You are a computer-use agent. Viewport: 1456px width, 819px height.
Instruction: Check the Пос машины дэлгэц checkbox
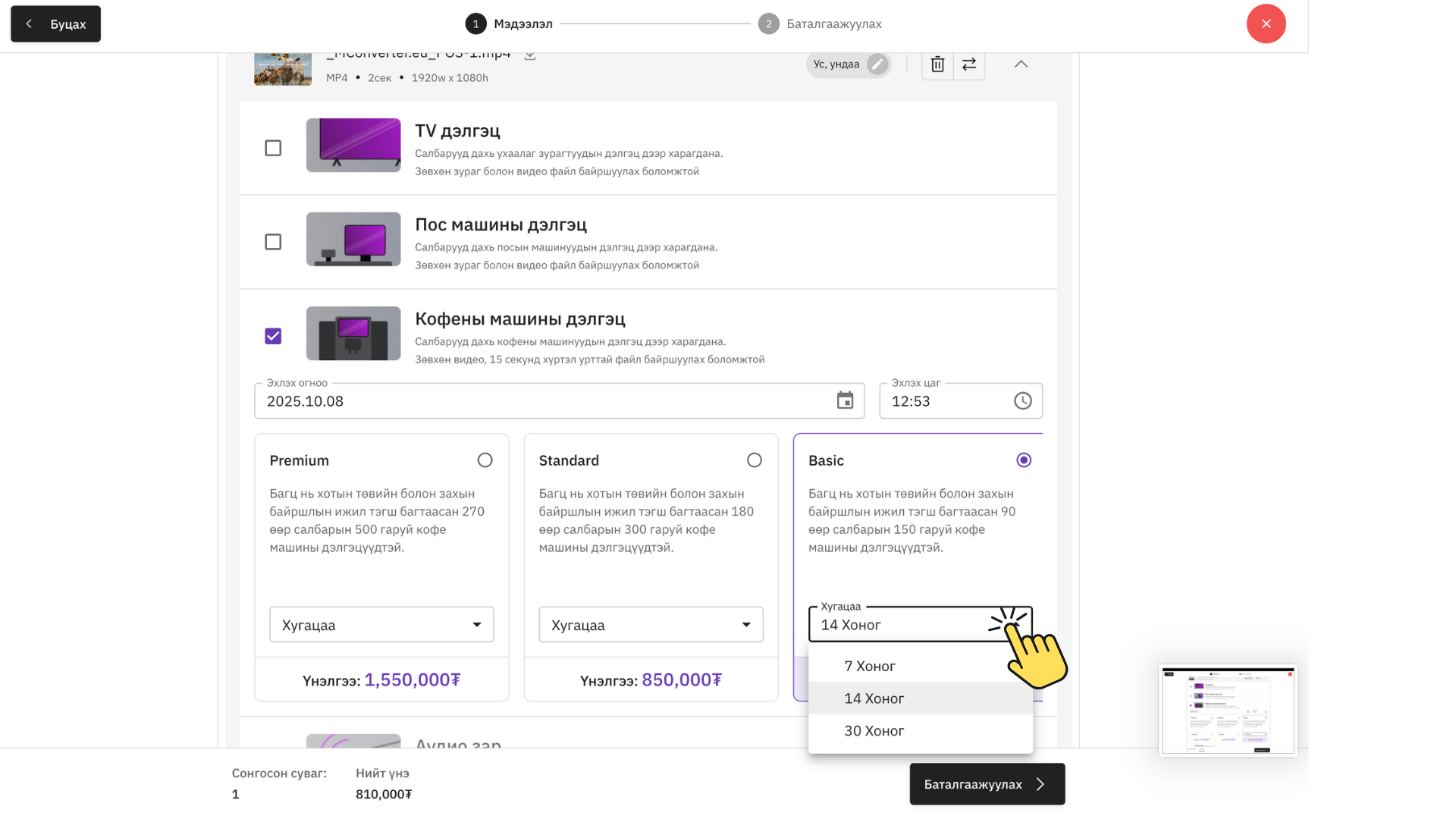[x=273, y=242]
